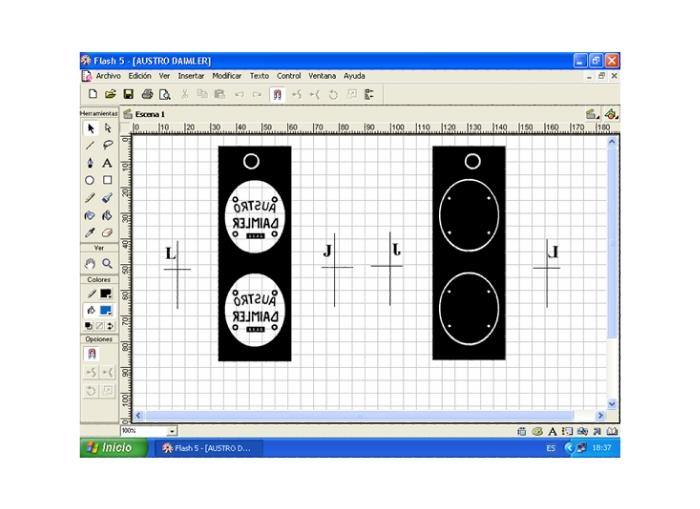Open the zoom percentage dropdown

(172, 431)
